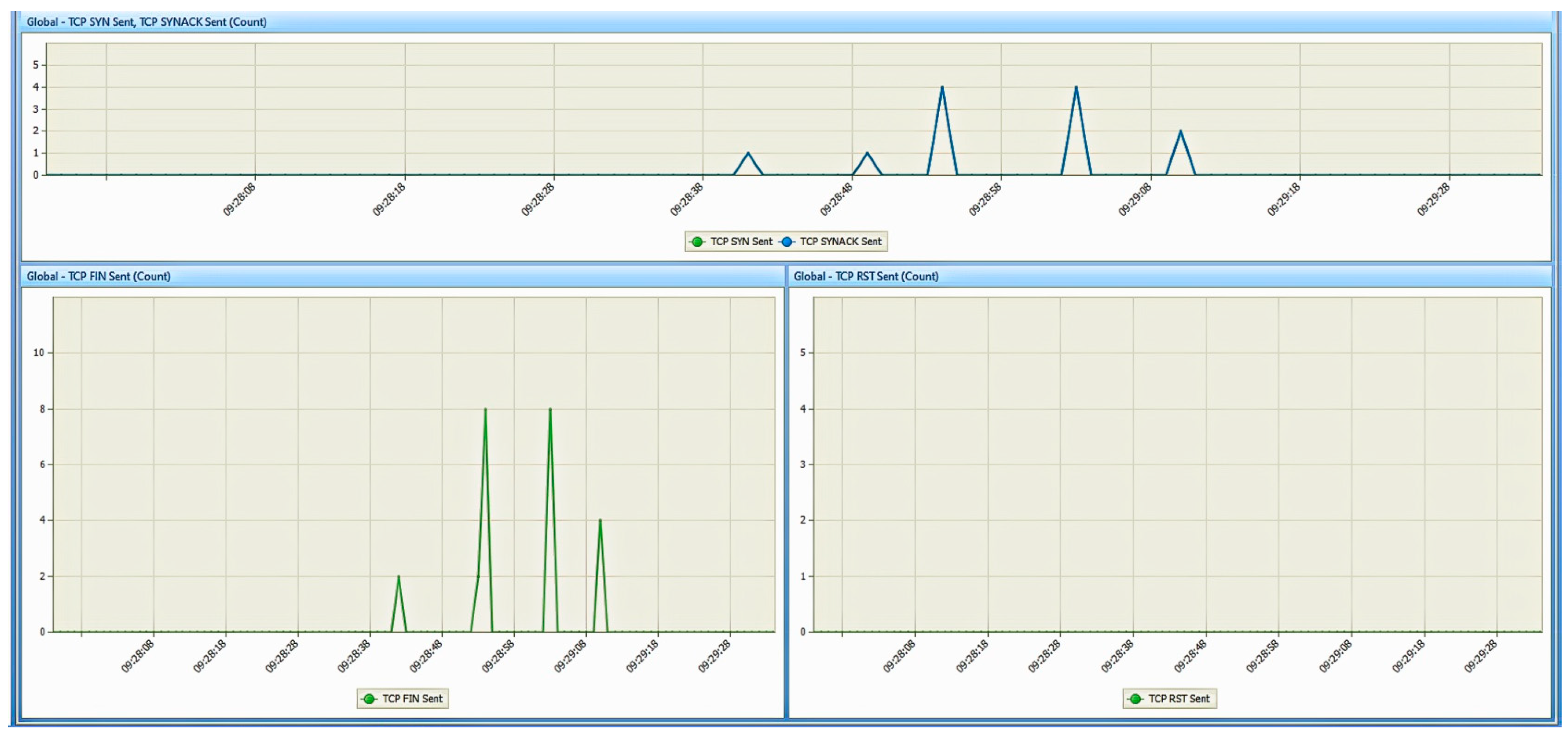This screenshot has height=737, width=1568.
Task: Click the earliest FIN peak of value 2
Action: coord(399,577)
